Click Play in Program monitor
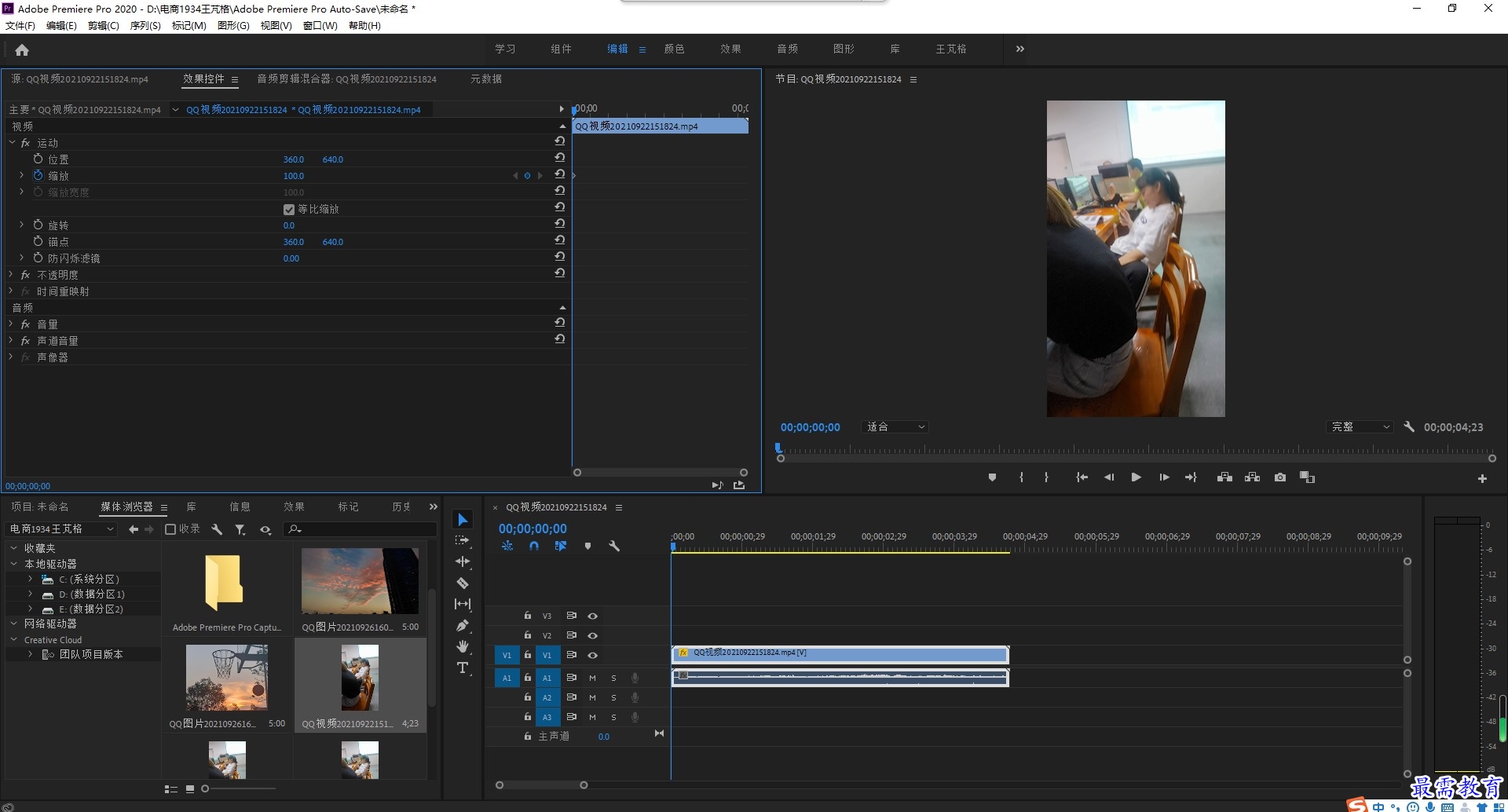This screenshot has width=1508, height=812. click(1136, 477)
